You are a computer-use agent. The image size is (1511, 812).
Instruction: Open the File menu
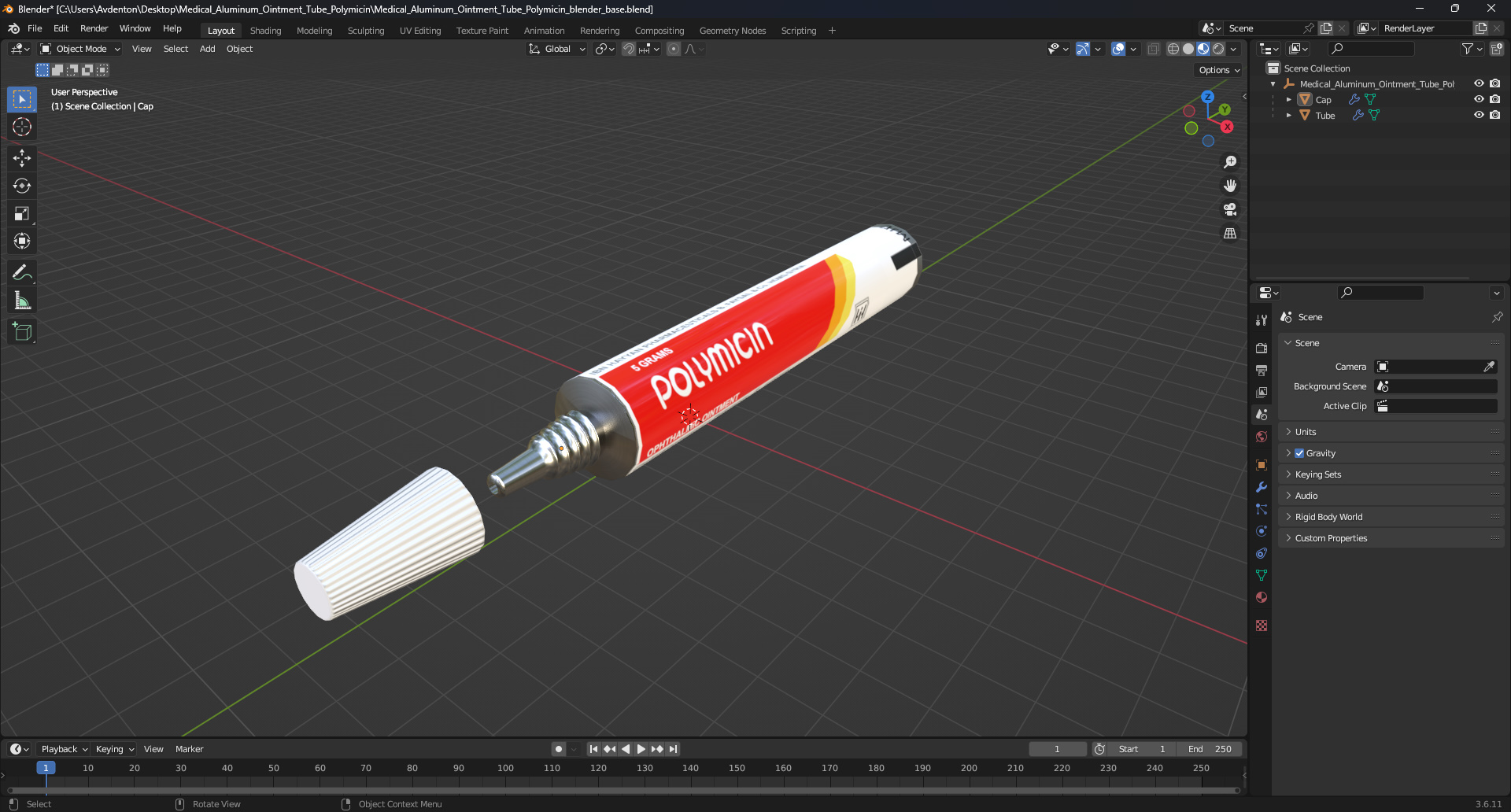35,28
